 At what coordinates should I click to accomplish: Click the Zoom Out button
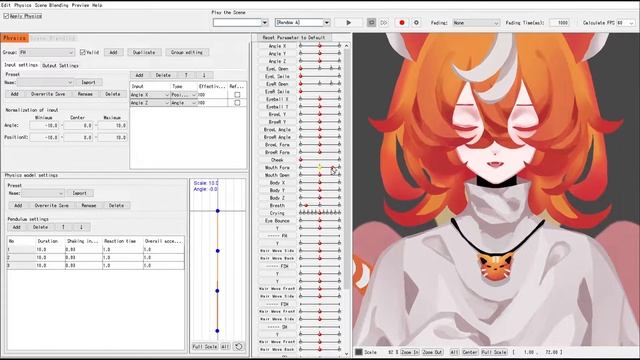[x=432, y=352]
